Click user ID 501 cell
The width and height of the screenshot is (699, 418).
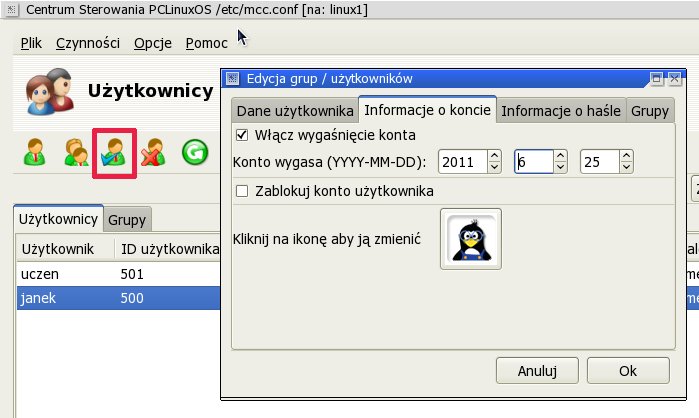coord(132,274)
